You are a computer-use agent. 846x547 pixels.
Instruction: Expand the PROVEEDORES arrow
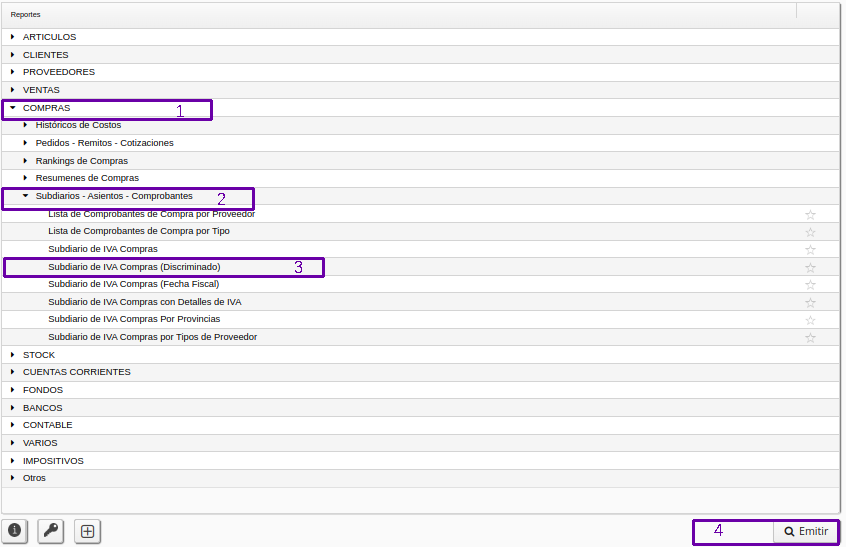tap(12, 72)
